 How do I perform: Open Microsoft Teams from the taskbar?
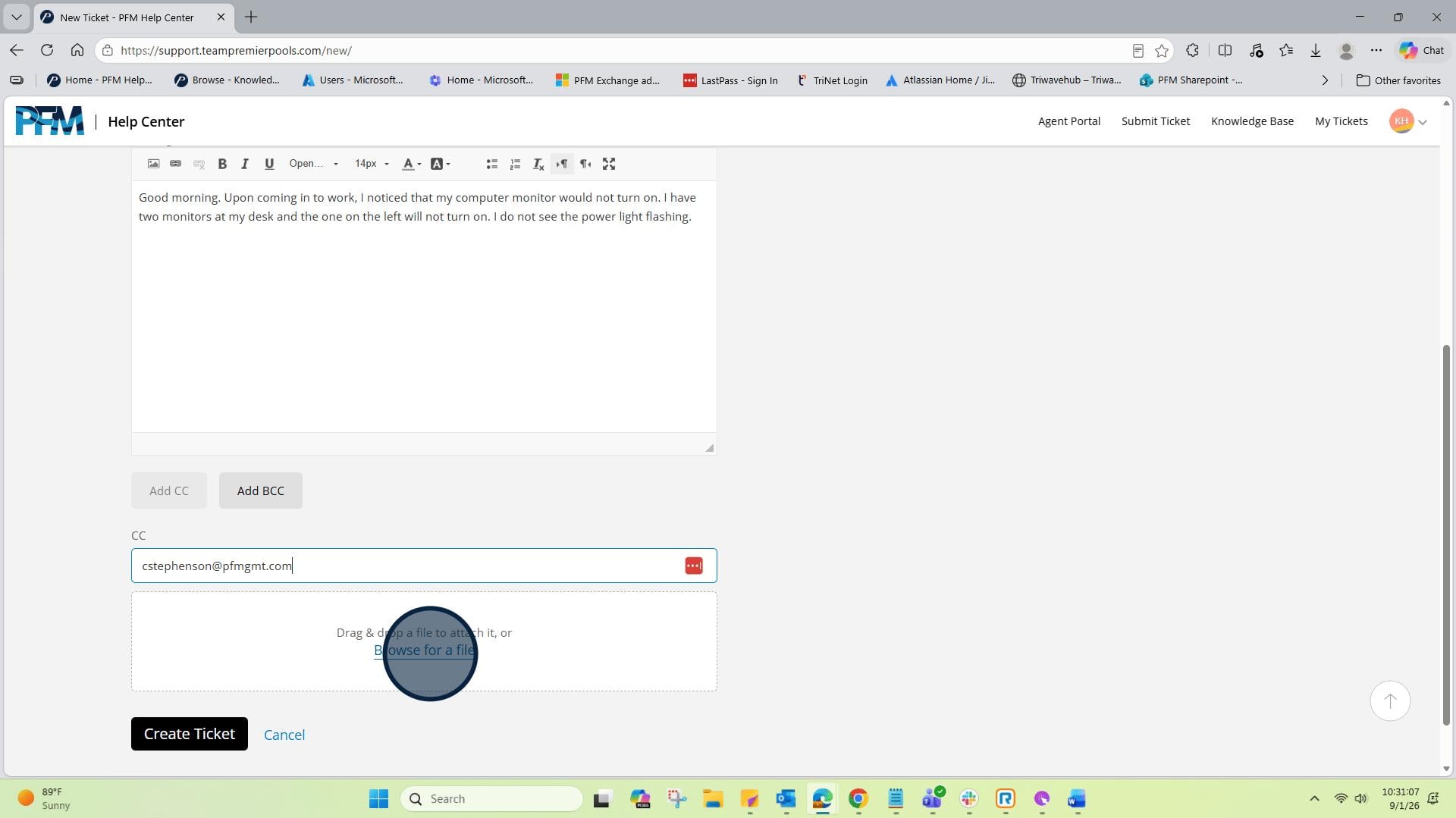932,798
